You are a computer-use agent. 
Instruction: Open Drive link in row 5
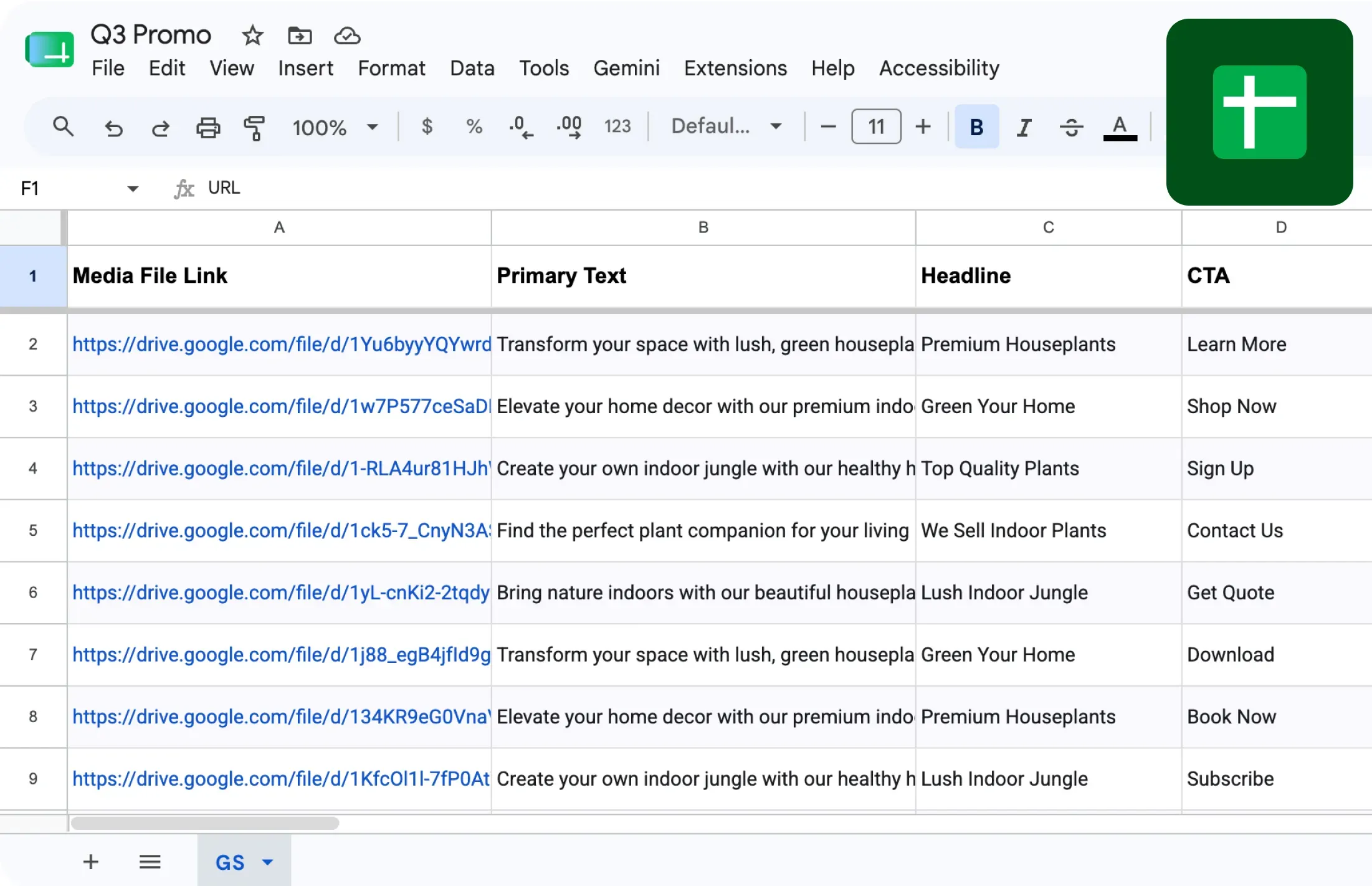click(282, 530)
